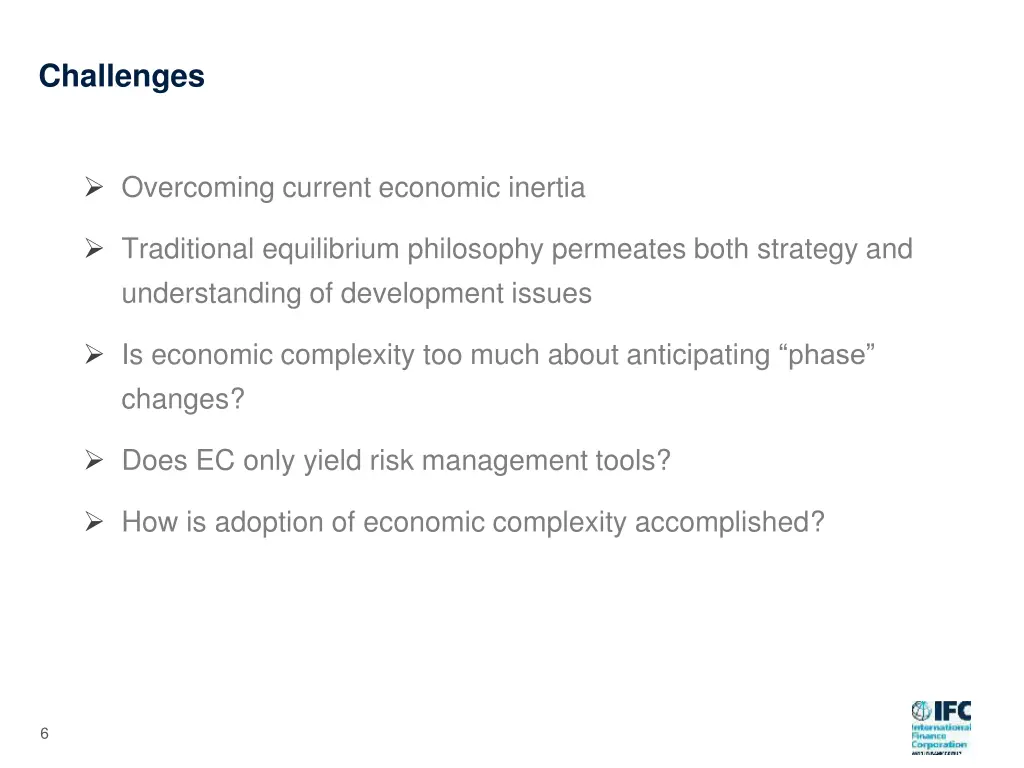Click 'International Finance Corporation' text under logo
Image resolution: width=1024 pixels, height=768 pixels.
[x=941, y=736]
